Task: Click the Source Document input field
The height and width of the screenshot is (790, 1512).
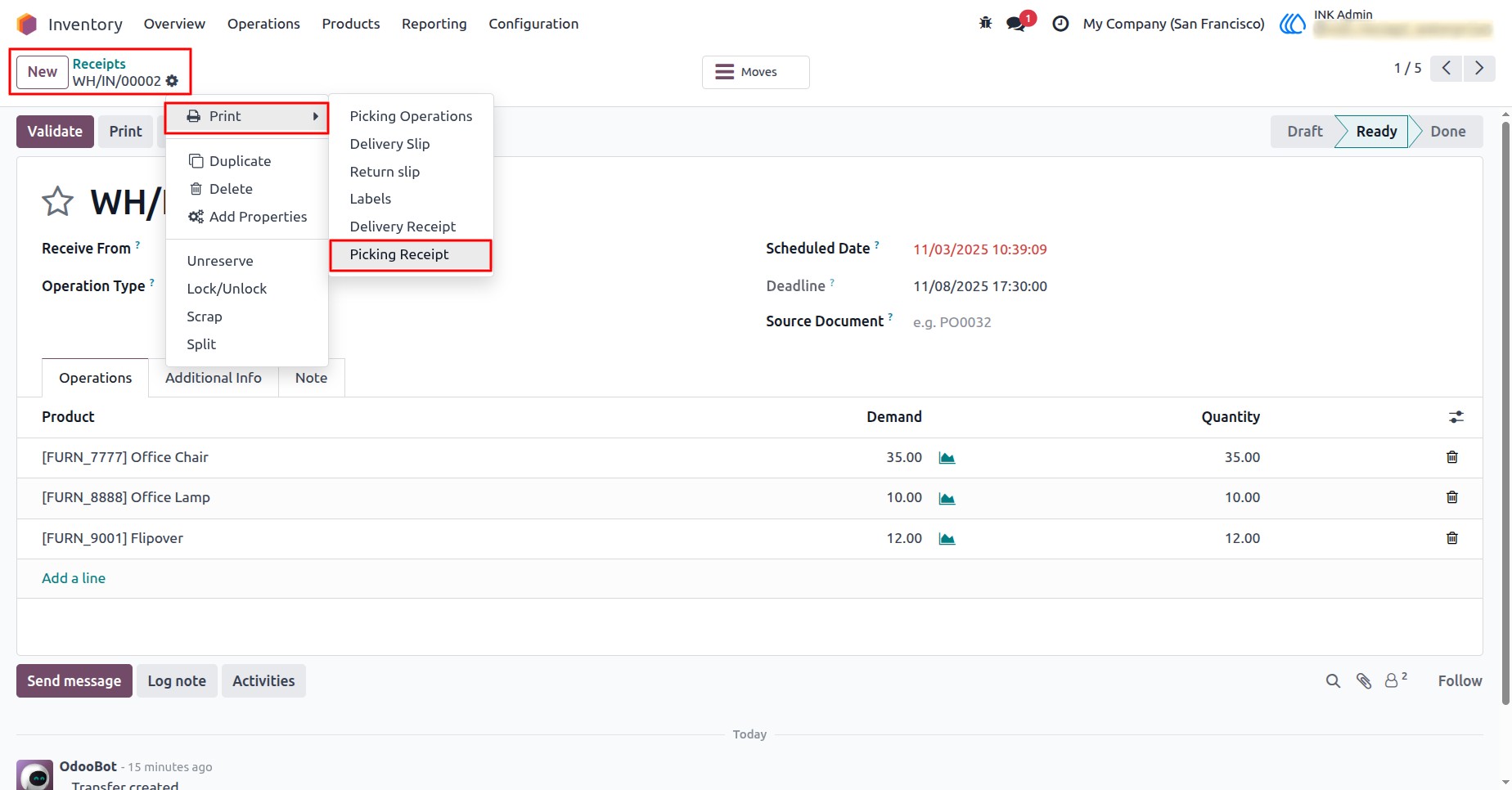Action: click(x=1185, y=322)
